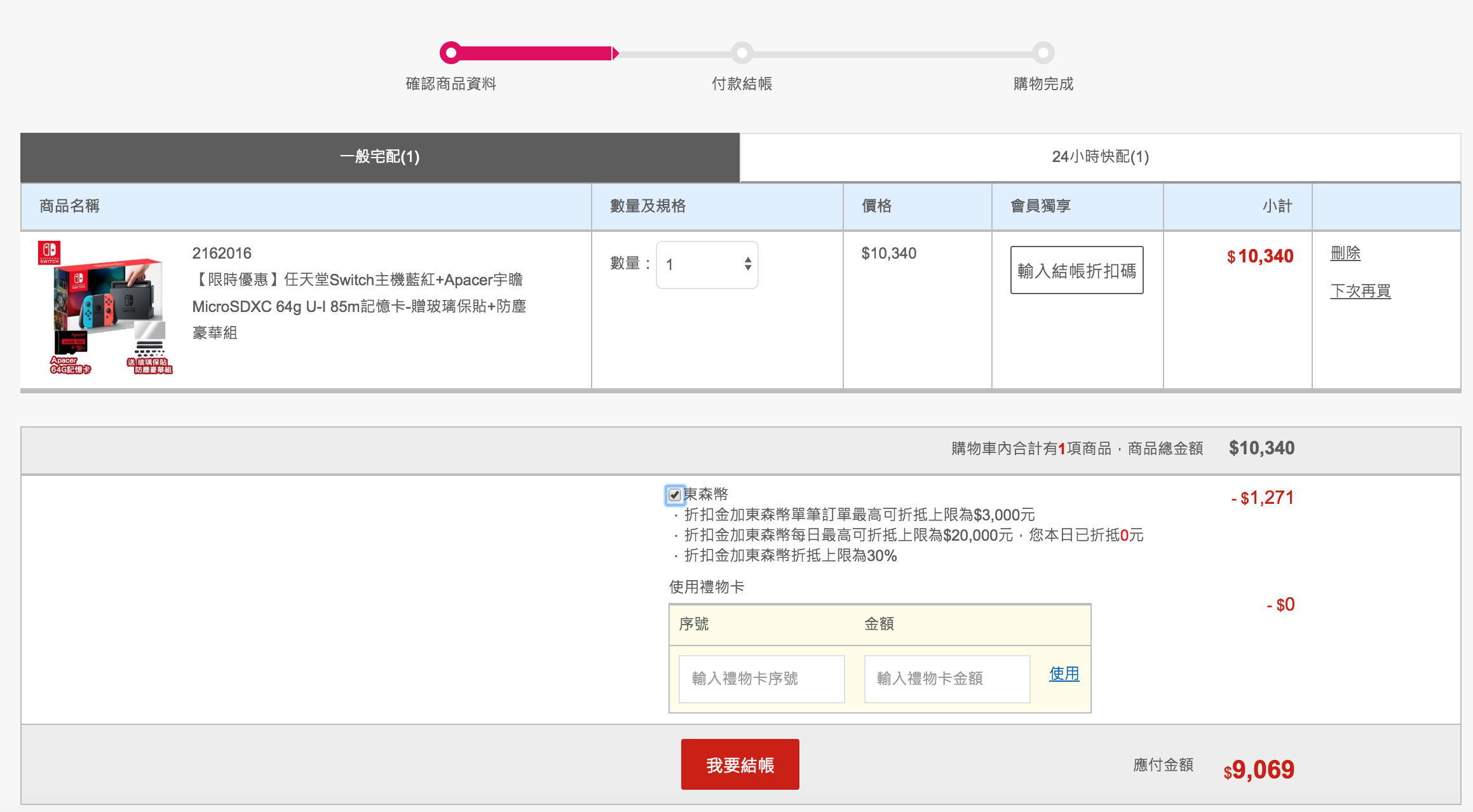Click the 金額 gift card column header
The width and height of the screenshot is (1473, 812).
click(x=879, y=624)
